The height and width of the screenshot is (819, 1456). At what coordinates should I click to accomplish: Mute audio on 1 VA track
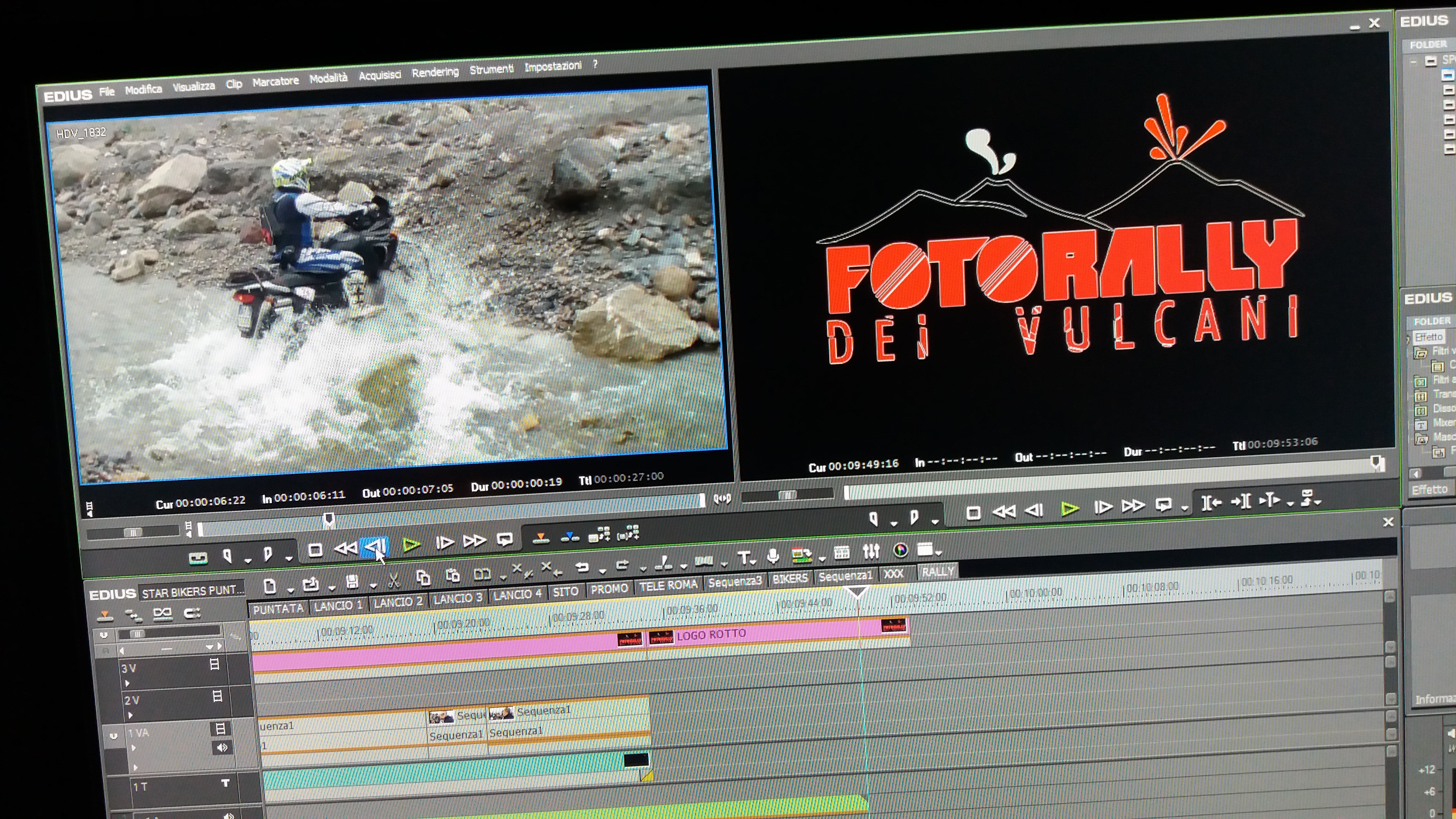point(222,747)
